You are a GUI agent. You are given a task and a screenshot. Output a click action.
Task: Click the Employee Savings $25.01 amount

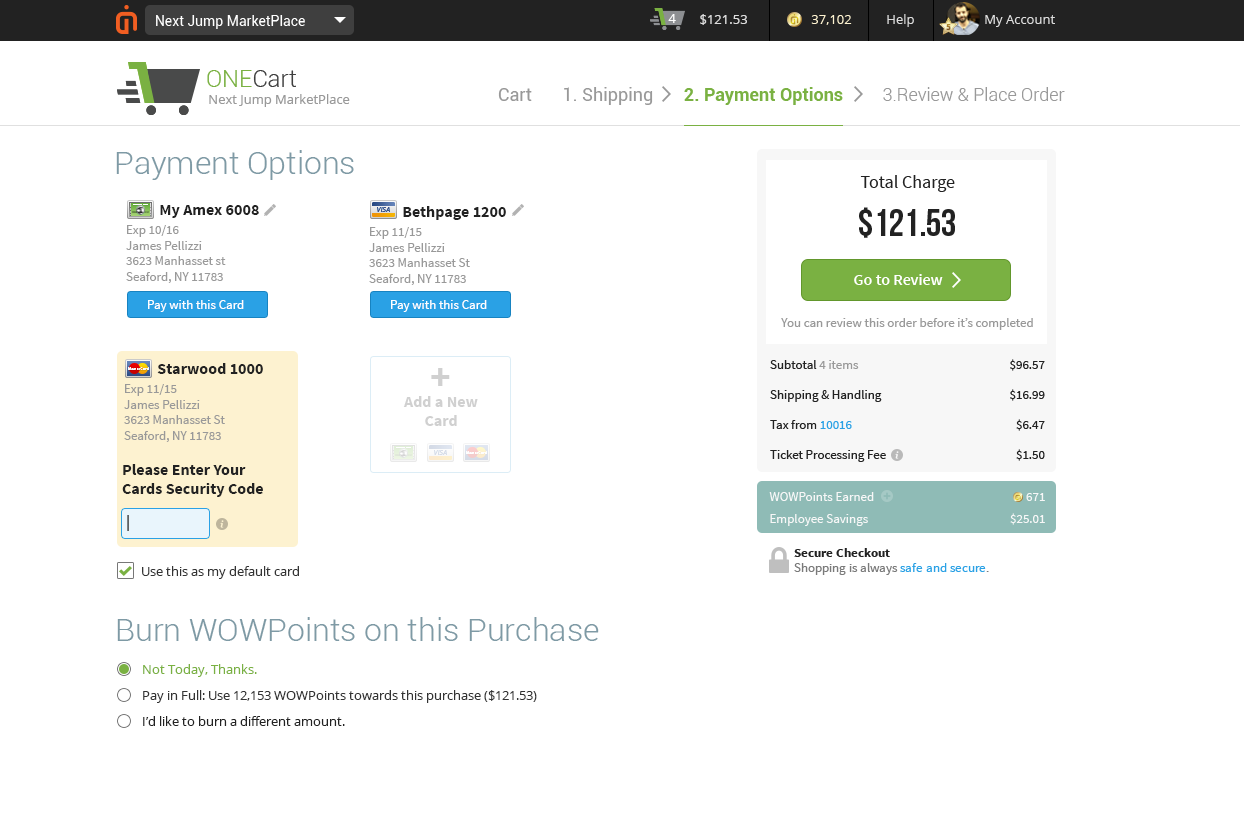point(1027,519)
